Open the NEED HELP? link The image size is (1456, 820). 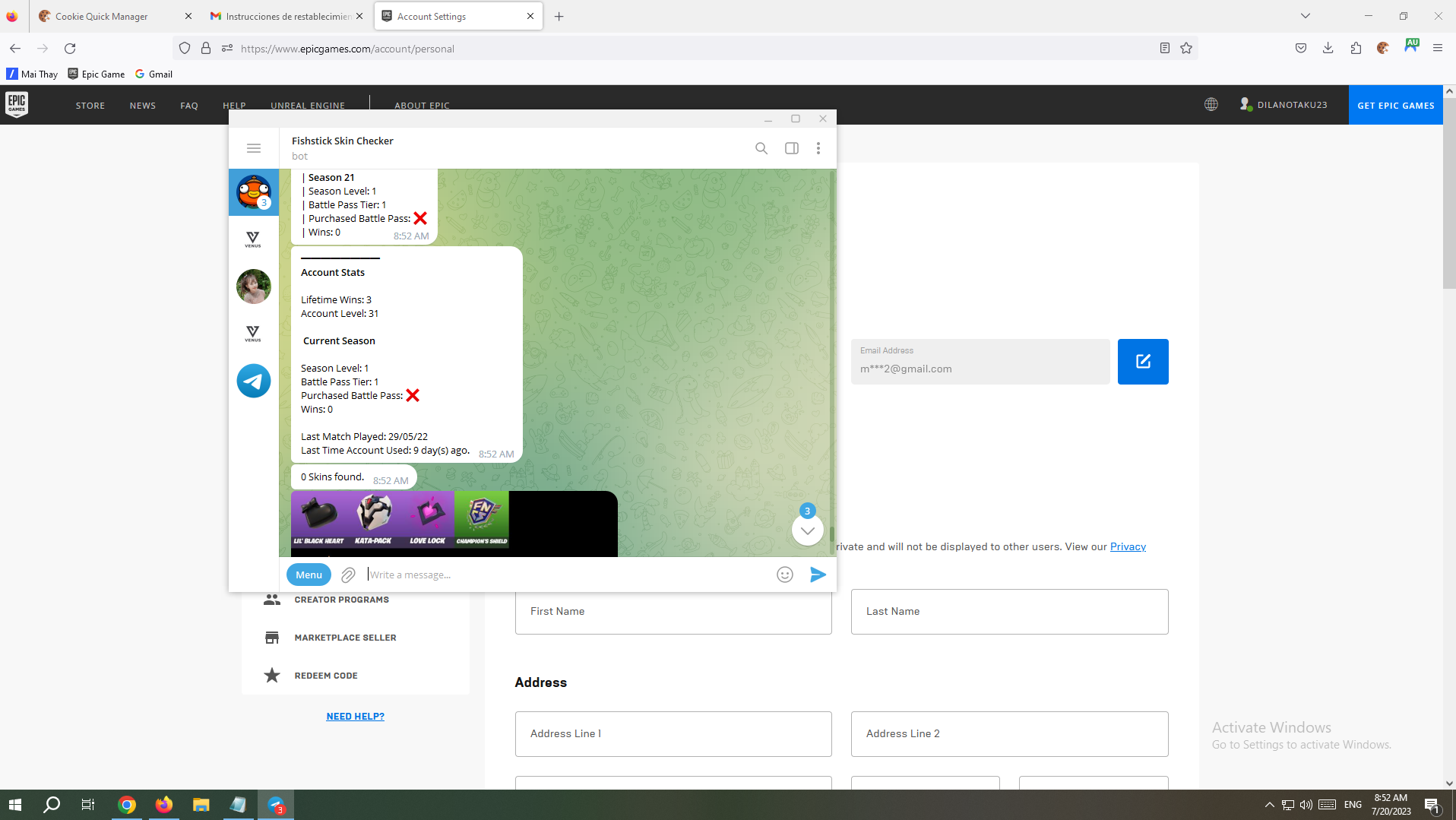(x=355, y=716)
